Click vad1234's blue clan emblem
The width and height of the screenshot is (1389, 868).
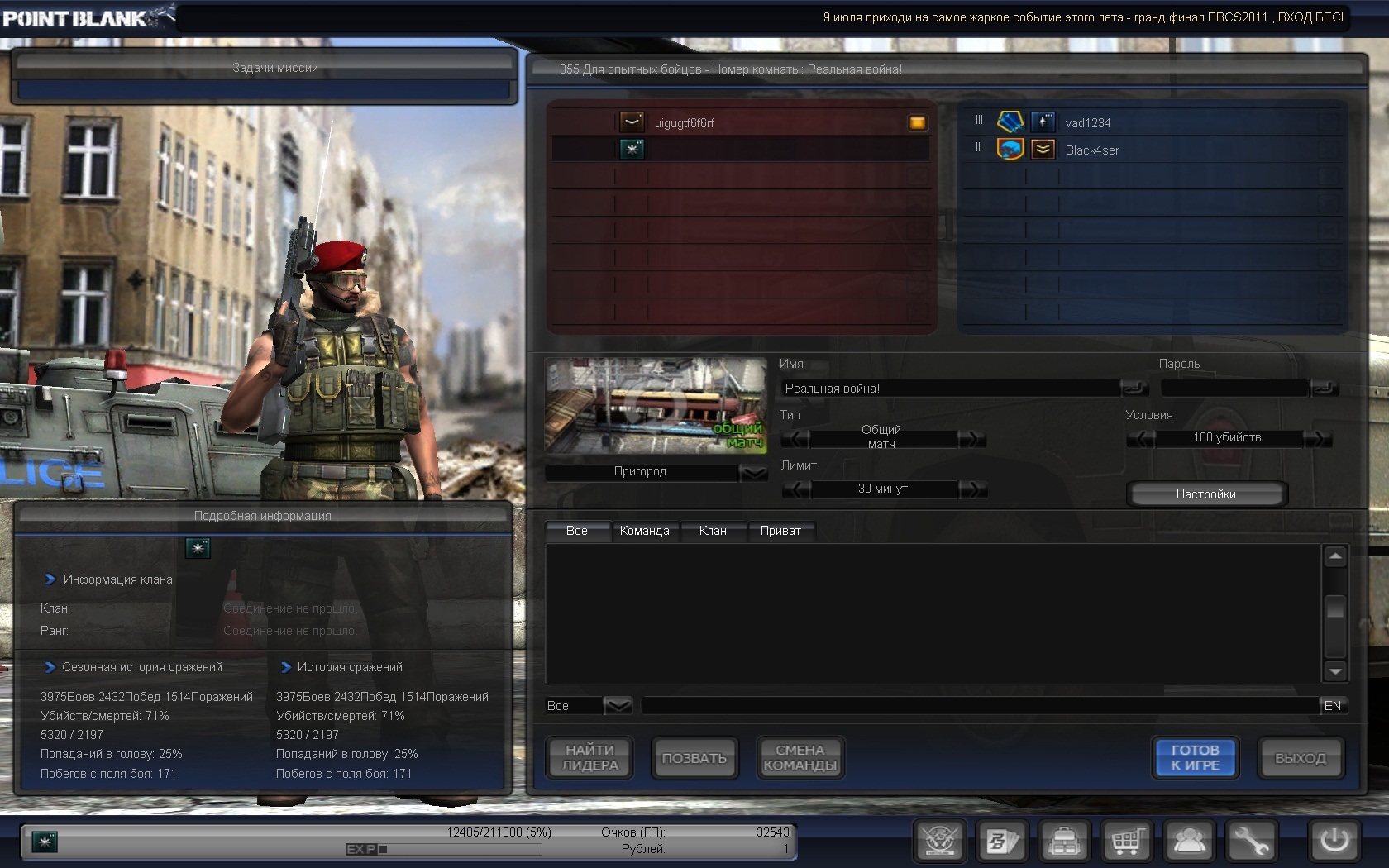[x=1010, y=122]
